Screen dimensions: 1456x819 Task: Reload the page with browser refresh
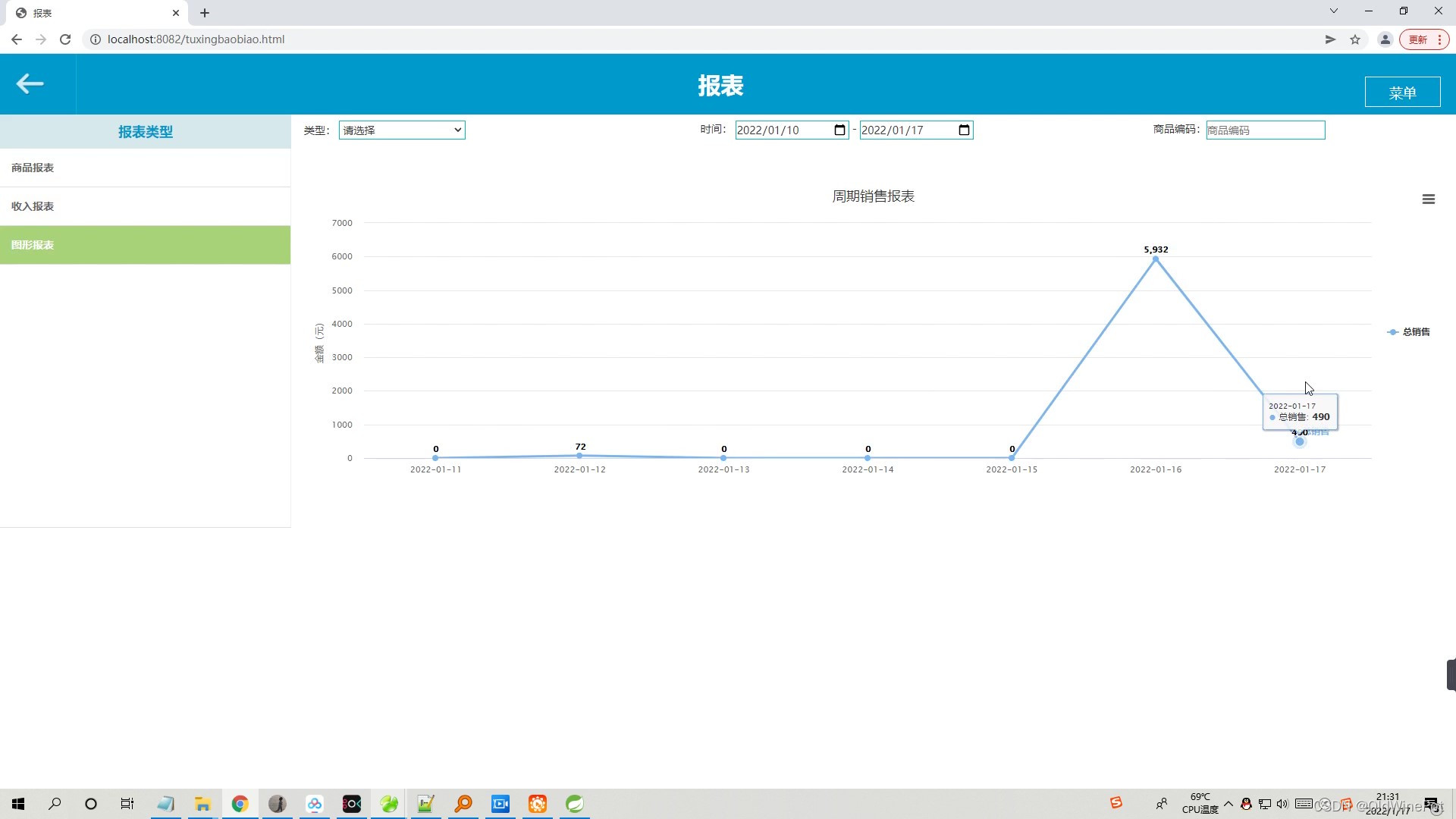point(65,39)
